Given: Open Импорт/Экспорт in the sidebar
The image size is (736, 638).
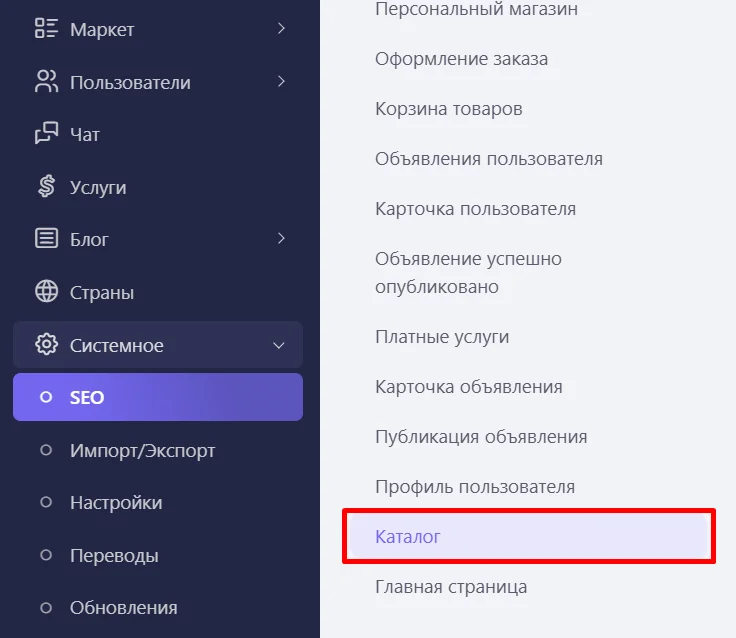Looking at the screenshot, I should pos(142,451).
